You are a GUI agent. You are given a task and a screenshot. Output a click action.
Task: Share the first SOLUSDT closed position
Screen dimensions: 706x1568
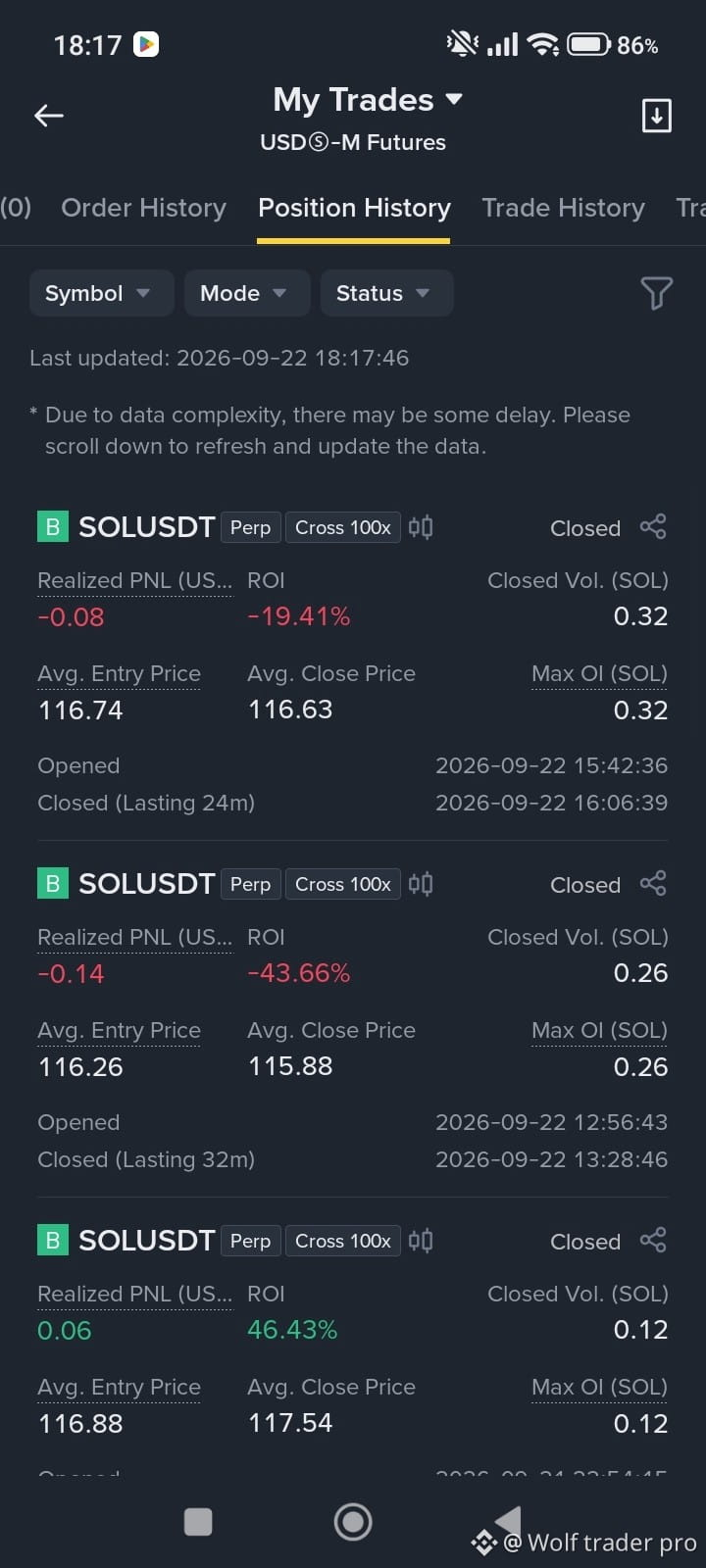(653, 526)
